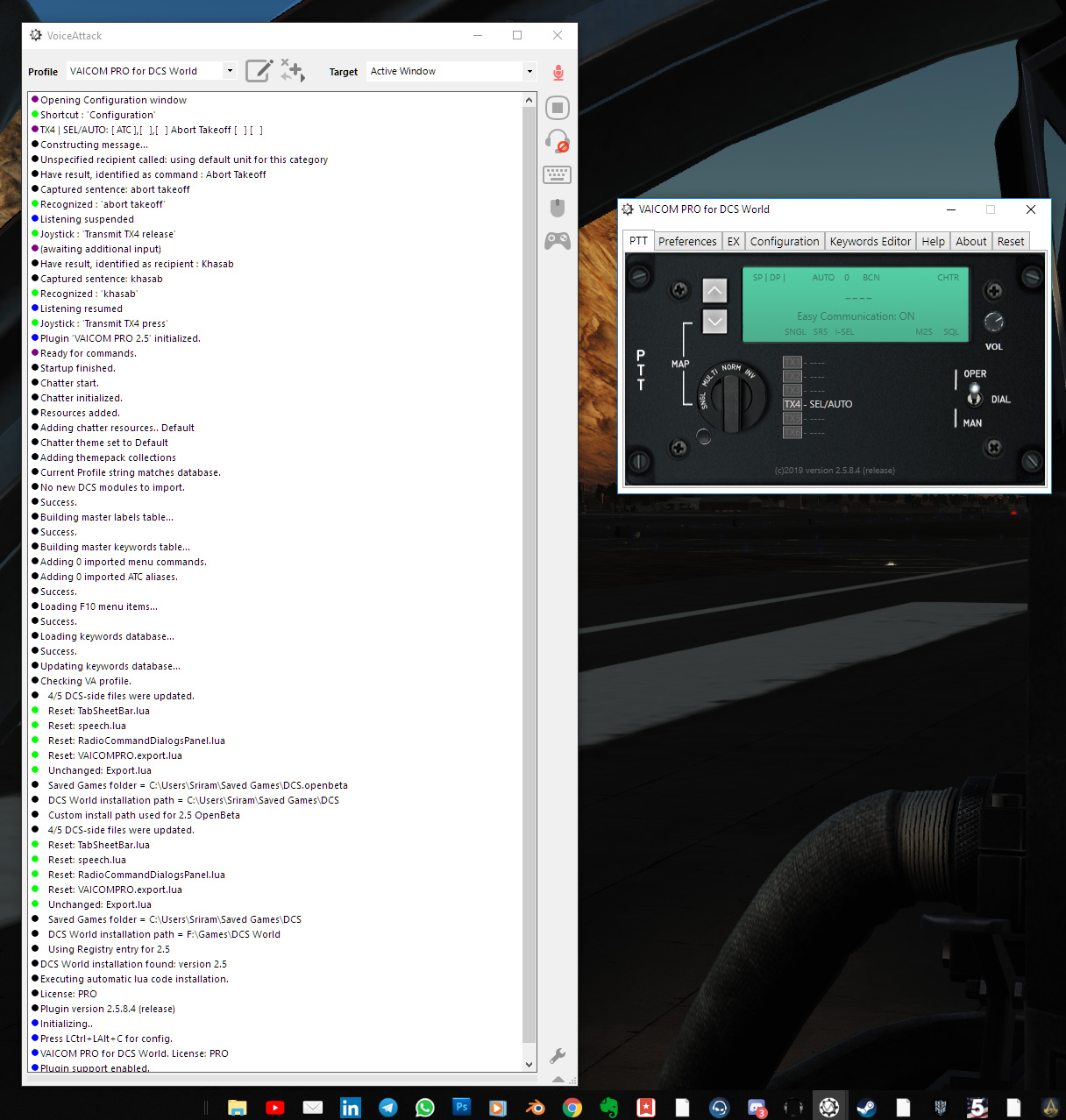Toggle the headset with red prohibition icon

(558, 141)
